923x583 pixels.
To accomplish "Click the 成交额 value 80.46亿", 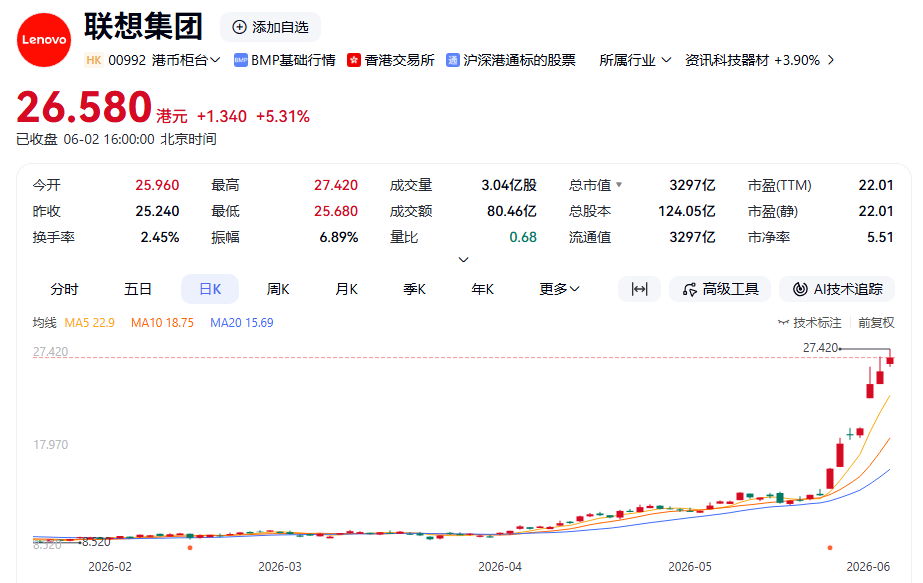I will click(x=512, y=211).
